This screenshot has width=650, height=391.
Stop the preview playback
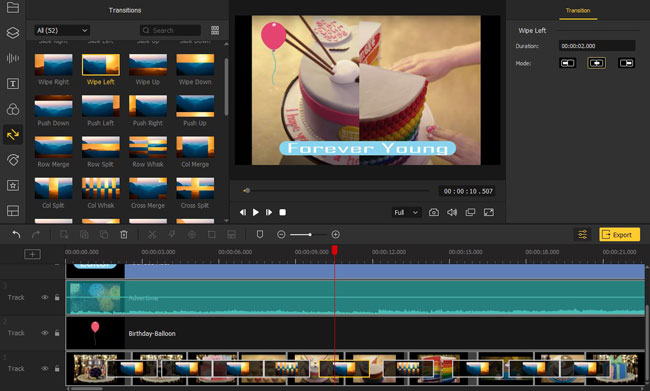(x=282, y=212)
